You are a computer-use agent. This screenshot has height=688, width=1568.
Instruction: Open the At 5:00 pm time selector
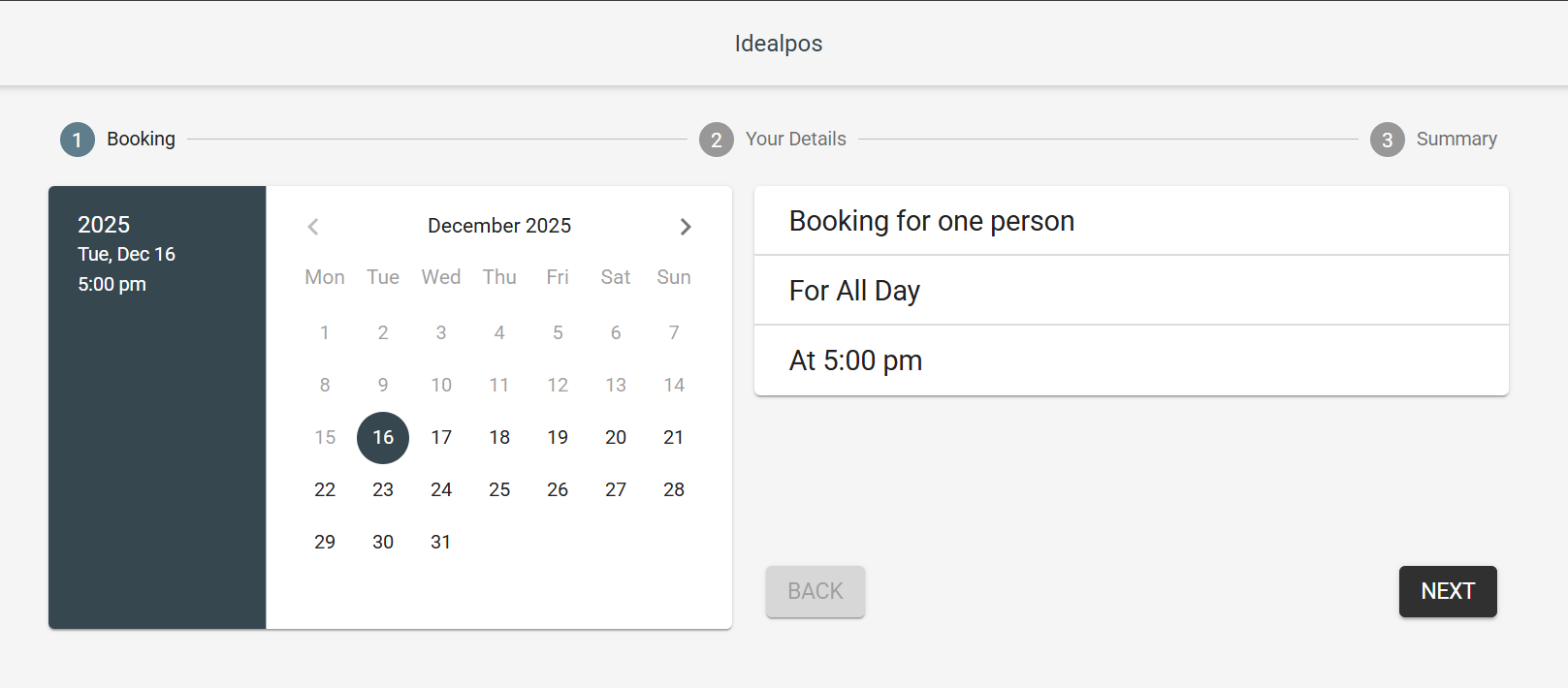pyautogui.click(x=1131, y=360)
